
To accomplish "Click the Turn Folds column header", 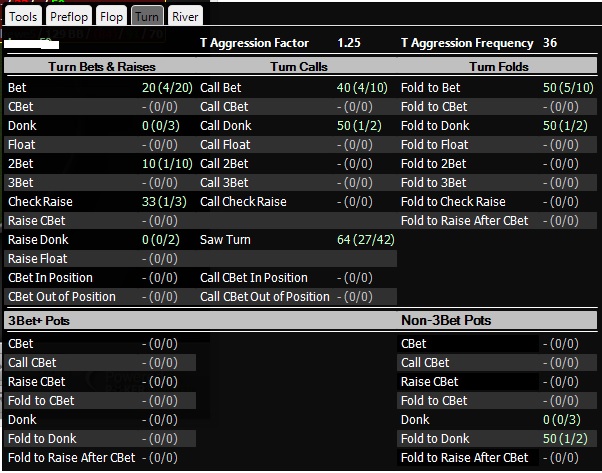I will coord(498,67).
